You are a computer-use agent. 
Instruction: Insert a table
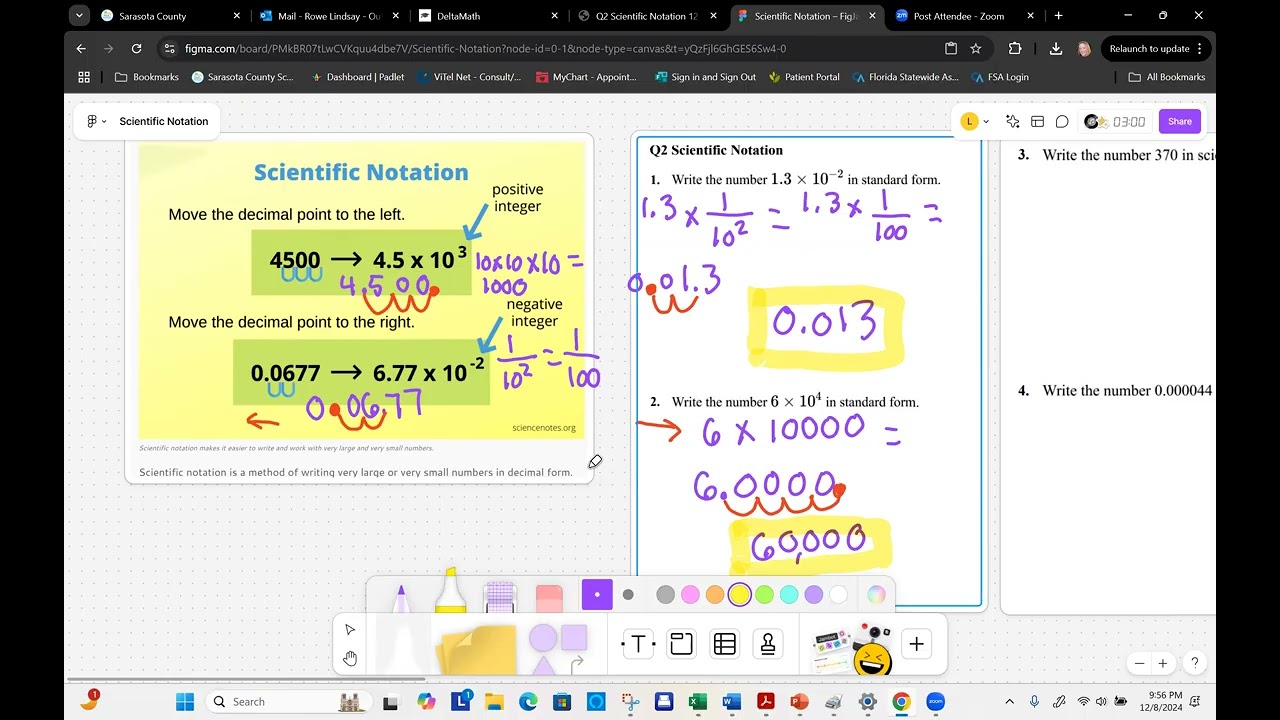click(725, 644)
